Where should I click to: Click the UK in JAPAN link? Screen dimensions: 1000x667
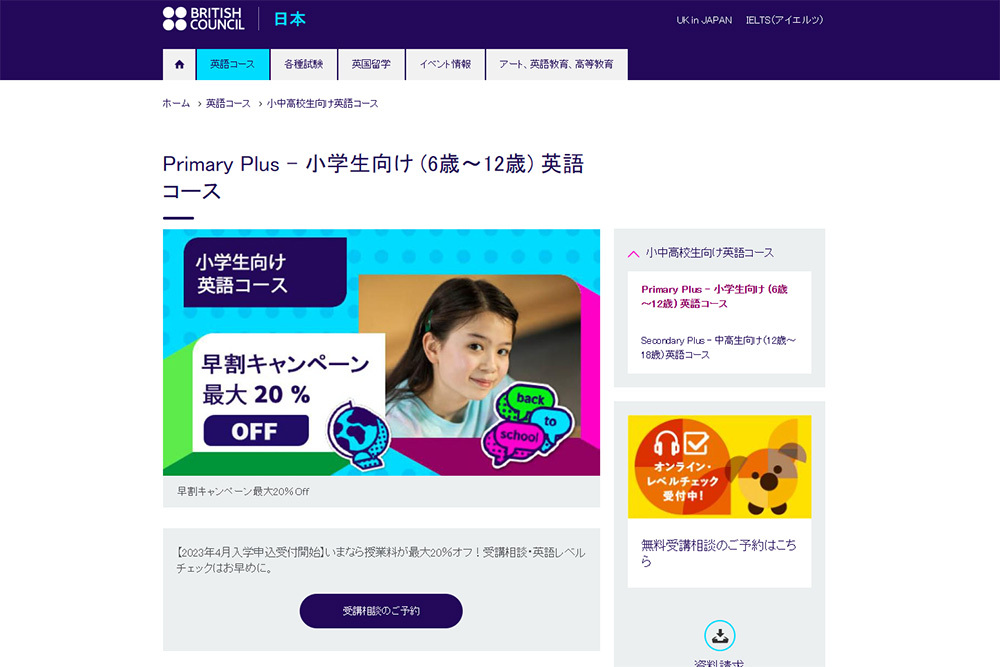pyautogui.click(x=704, y=20)
